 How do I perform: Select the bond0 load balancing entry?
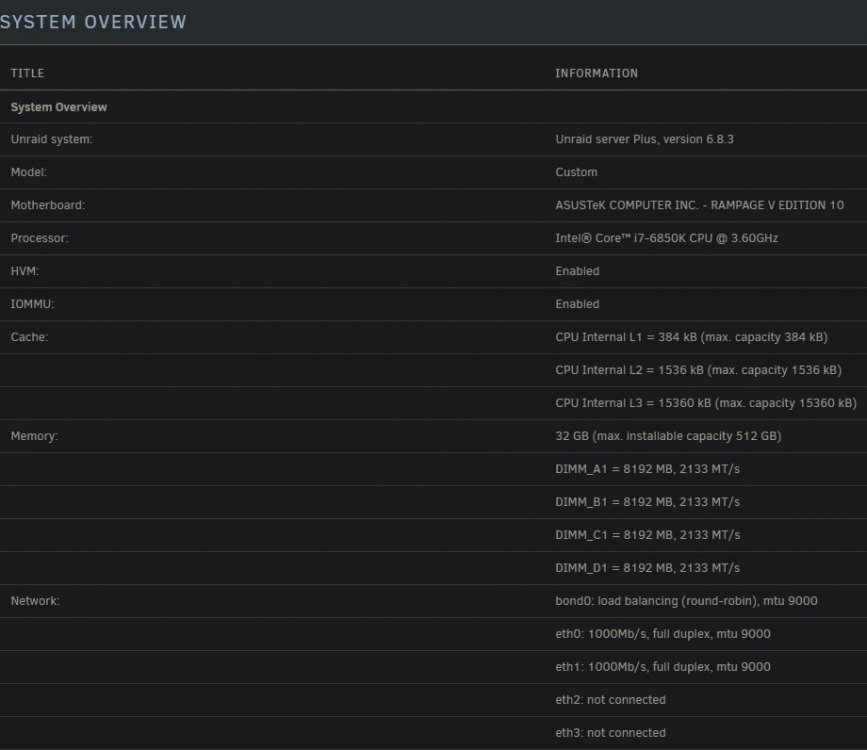[x=686, y=601]
